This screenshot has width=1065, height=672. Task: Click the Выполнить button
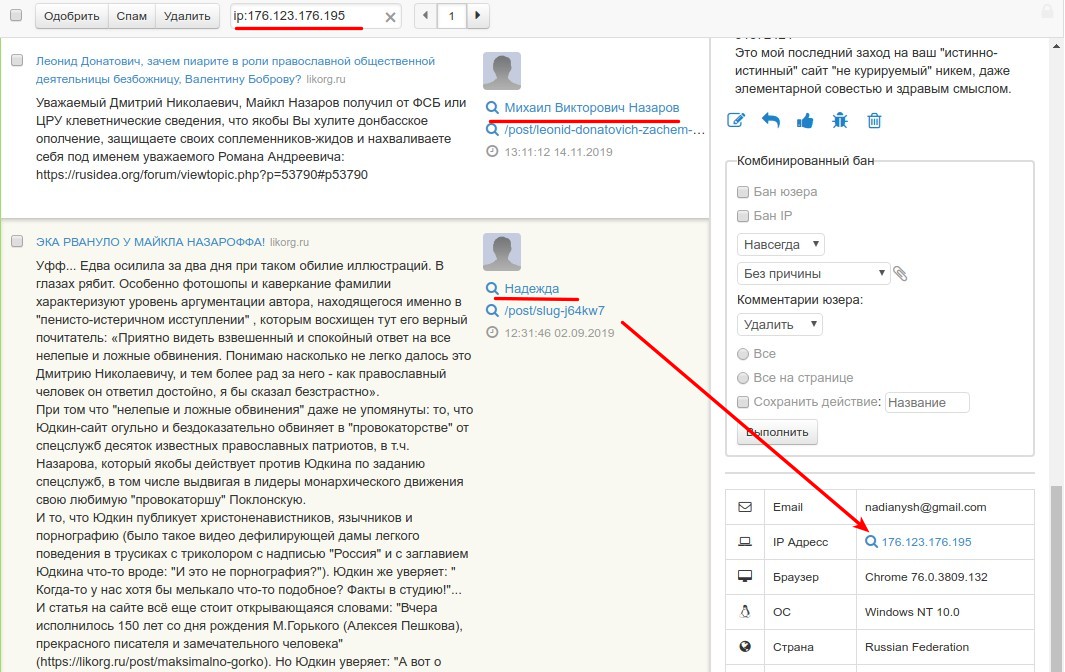pyautogui.click(x=777, y=431)
